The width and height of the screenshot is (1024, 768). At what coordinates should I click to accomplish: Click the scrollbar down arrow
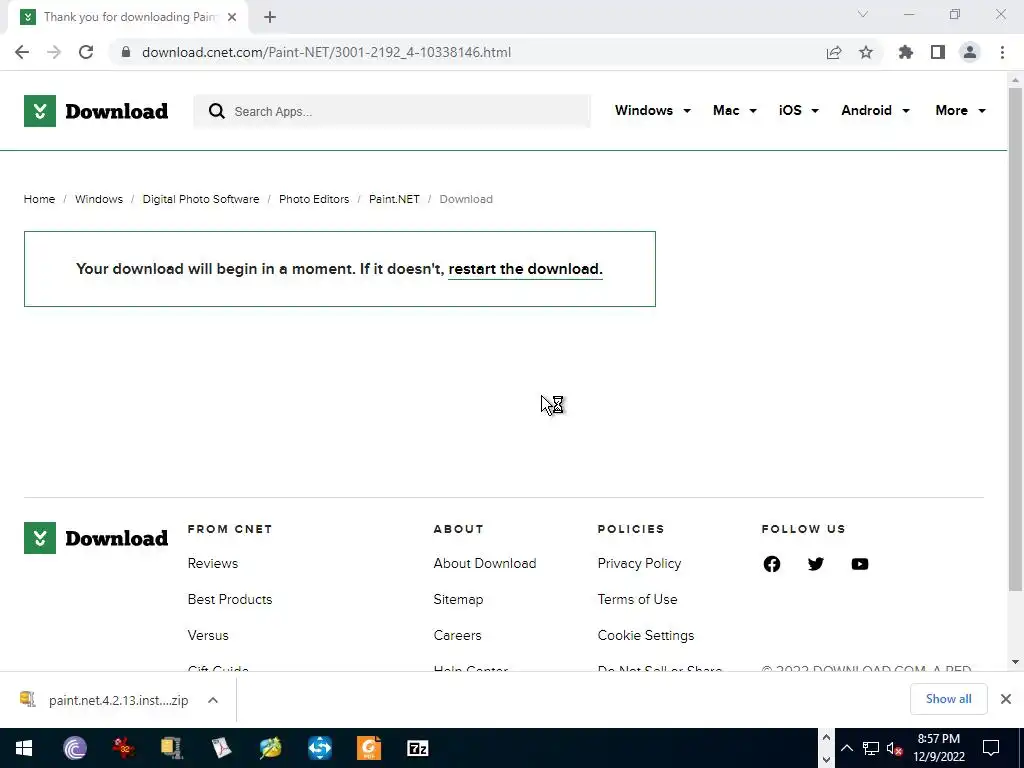click(x=1015, y=662)
